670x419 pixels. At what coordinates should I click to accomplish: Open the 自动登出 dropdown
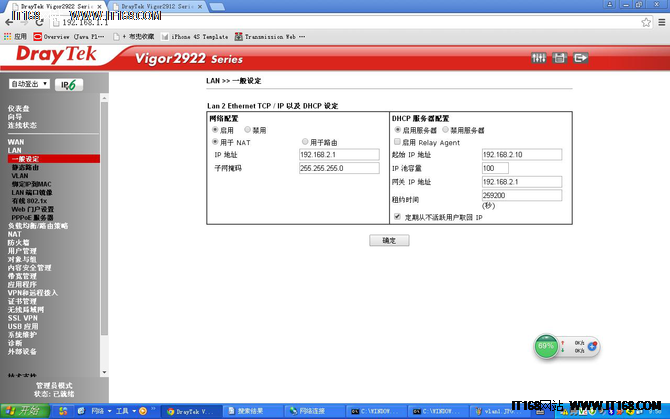pyautogui.click(x=29, y=85)
